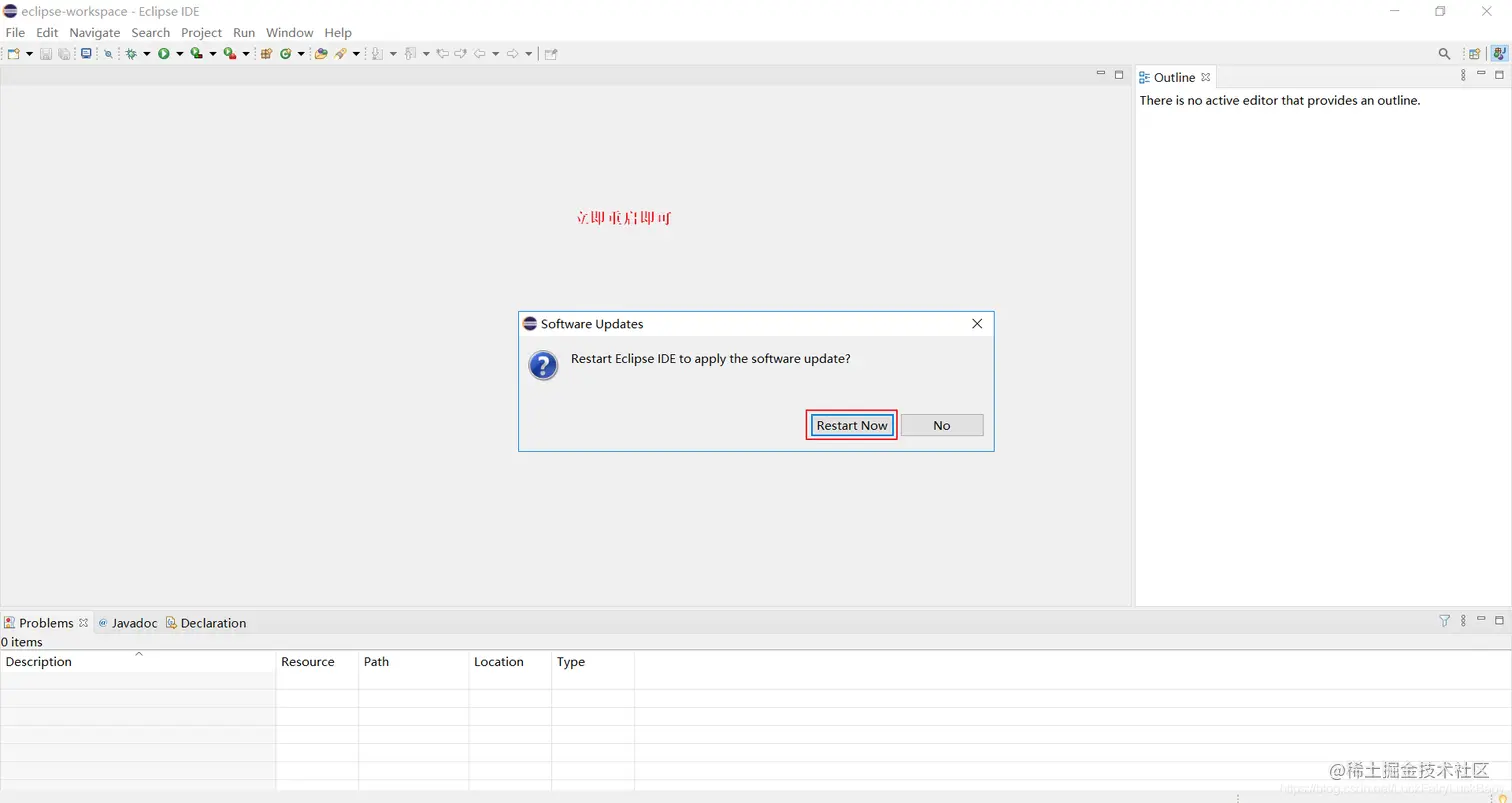
Task: Open the Project menu
Action: coord(201,32)
